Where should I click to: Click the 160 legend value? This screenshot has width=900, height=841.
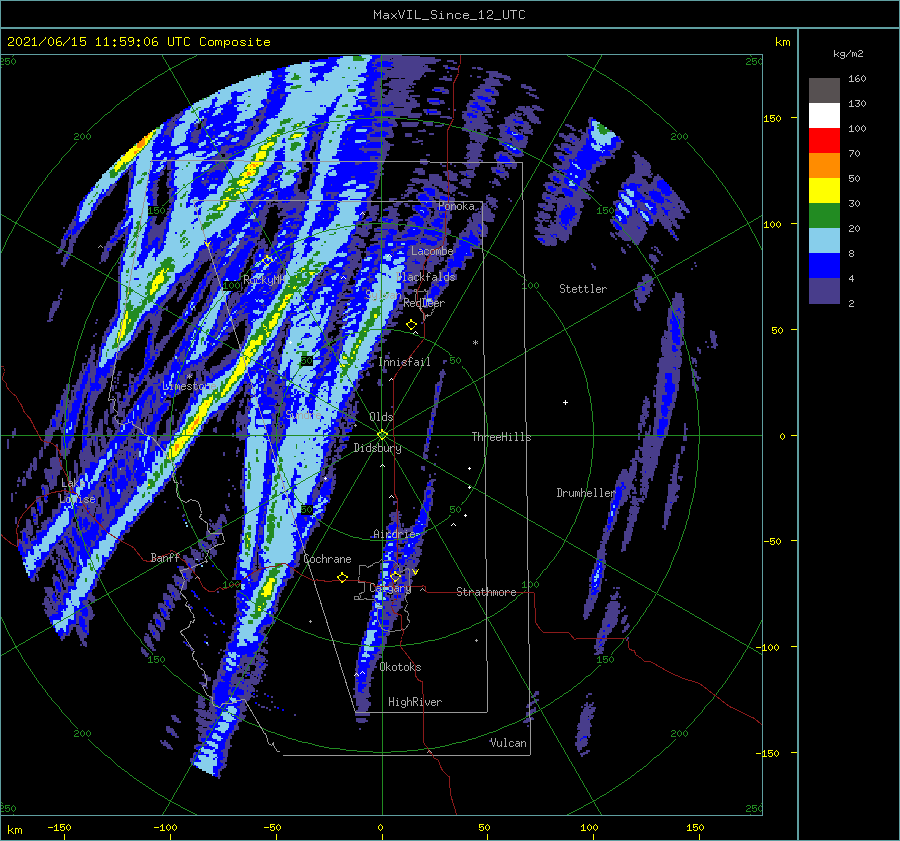(857, 79)
